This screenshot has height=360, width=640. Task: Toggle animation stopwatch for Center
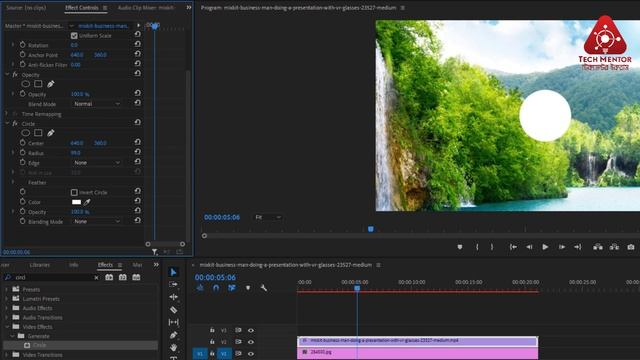(x=22, y=142)
